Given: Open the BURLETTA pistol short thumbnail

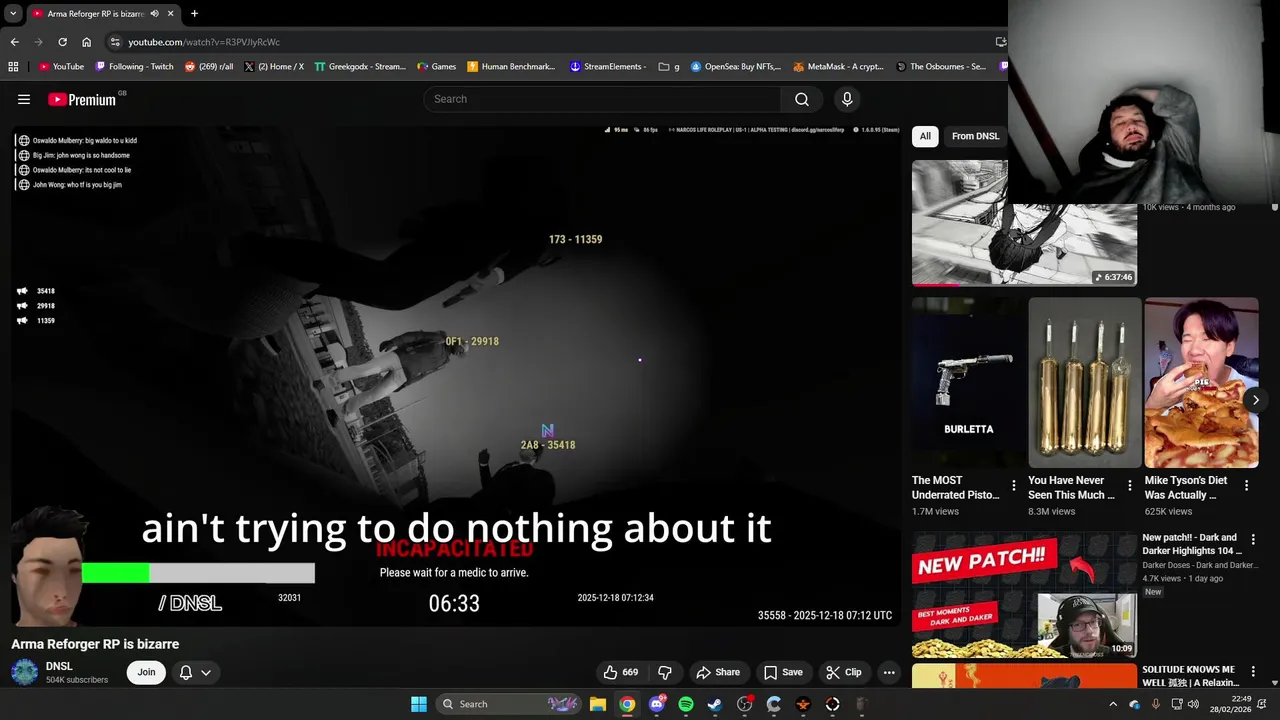Looking at the screenshot, I should pyautogui.click(x=967, y=382).
